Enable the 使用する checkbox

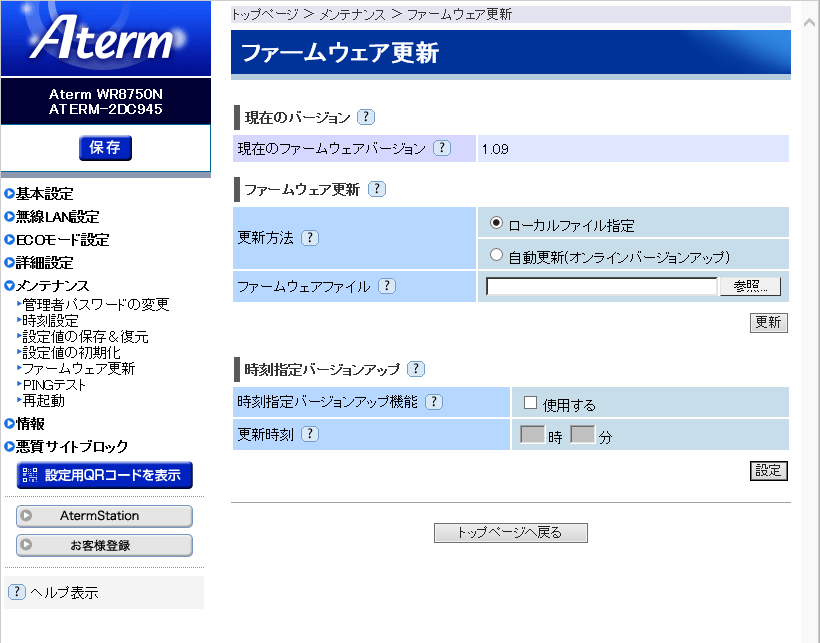[530, 403]
